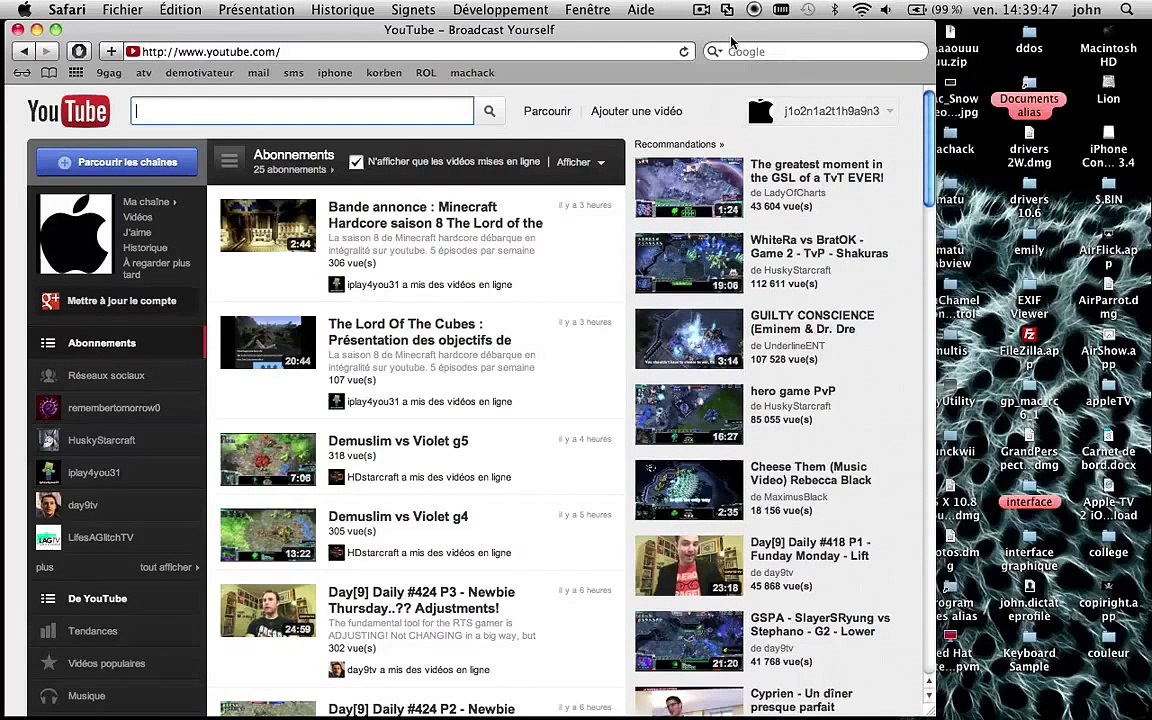Open Top Sites grid icon in bookmarks bar
This screenshot has height=720, width=1152.
(x=76, y=73)
